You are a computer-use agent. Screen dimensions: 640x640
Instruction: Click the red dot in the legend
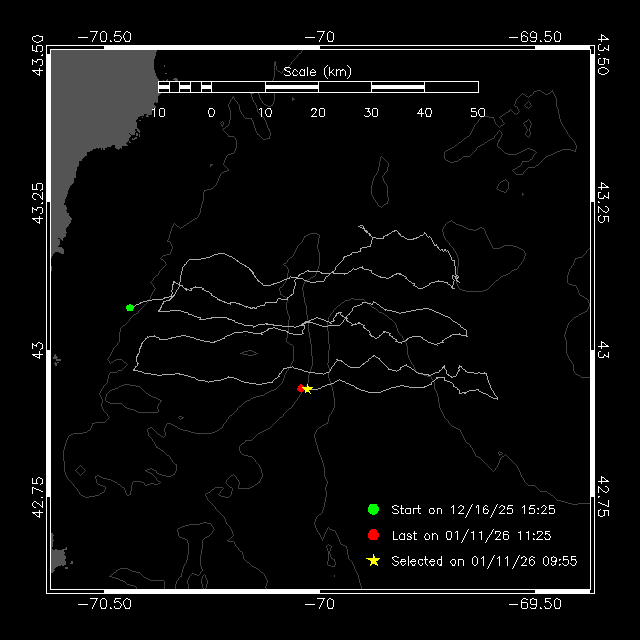click(x=373, y=536)
